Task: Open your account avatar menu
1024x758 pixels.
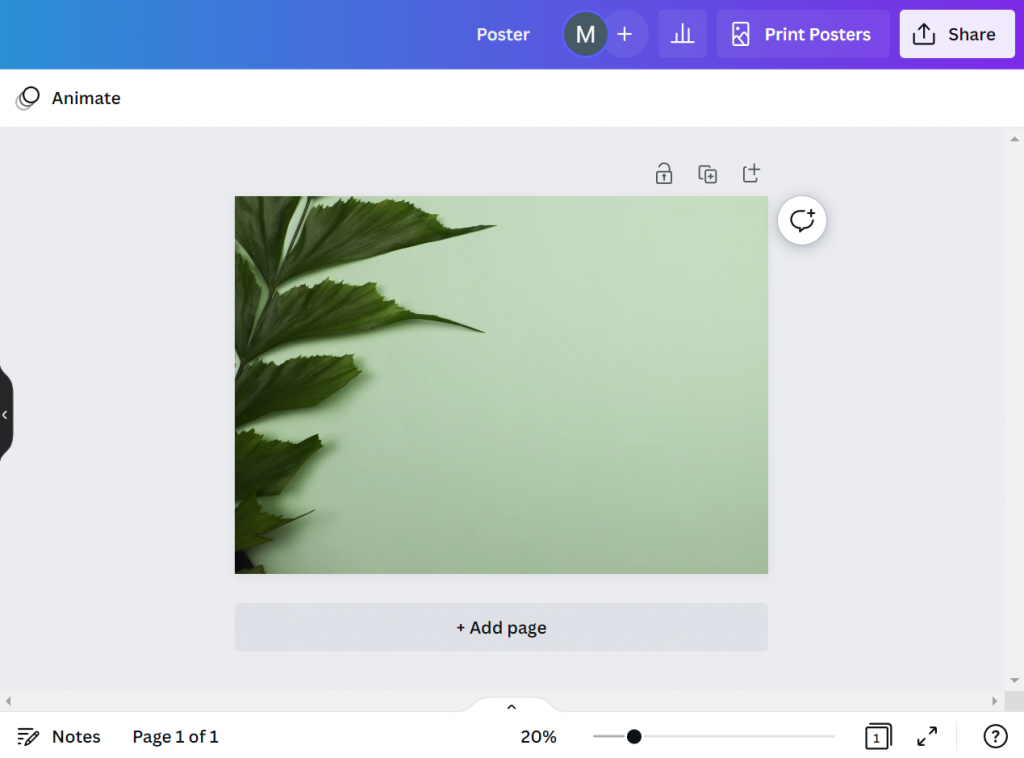Action: click(585, 33)
